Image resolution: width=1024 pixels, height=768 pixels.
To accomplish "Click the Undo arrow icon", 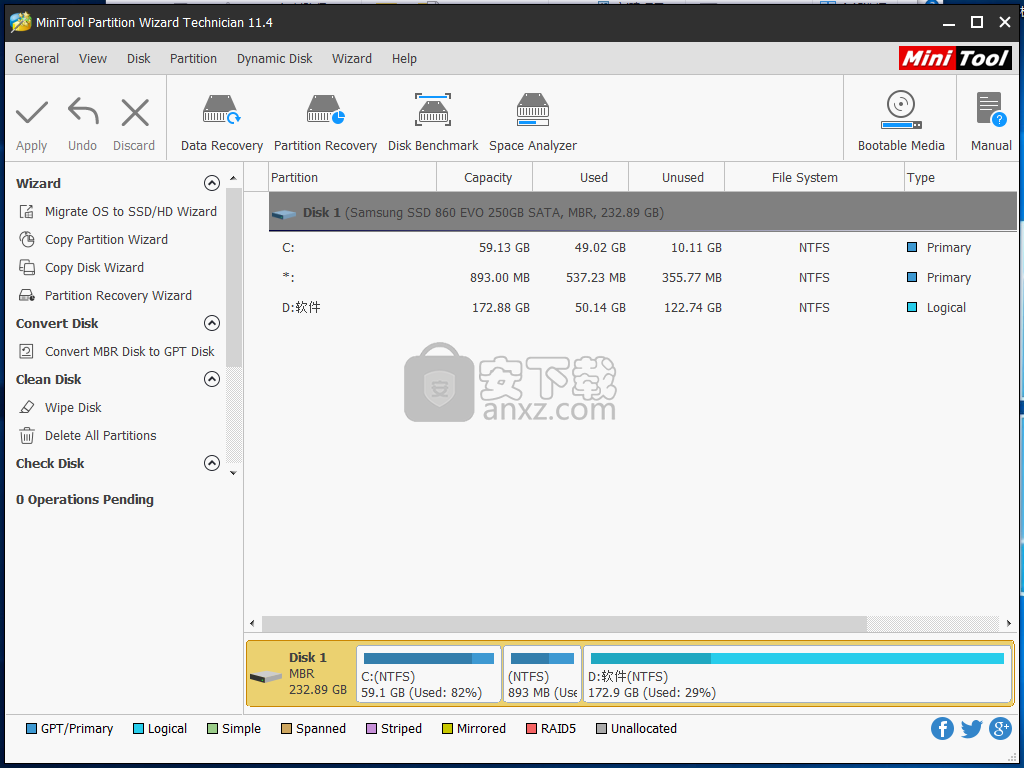I will point(83,112).
